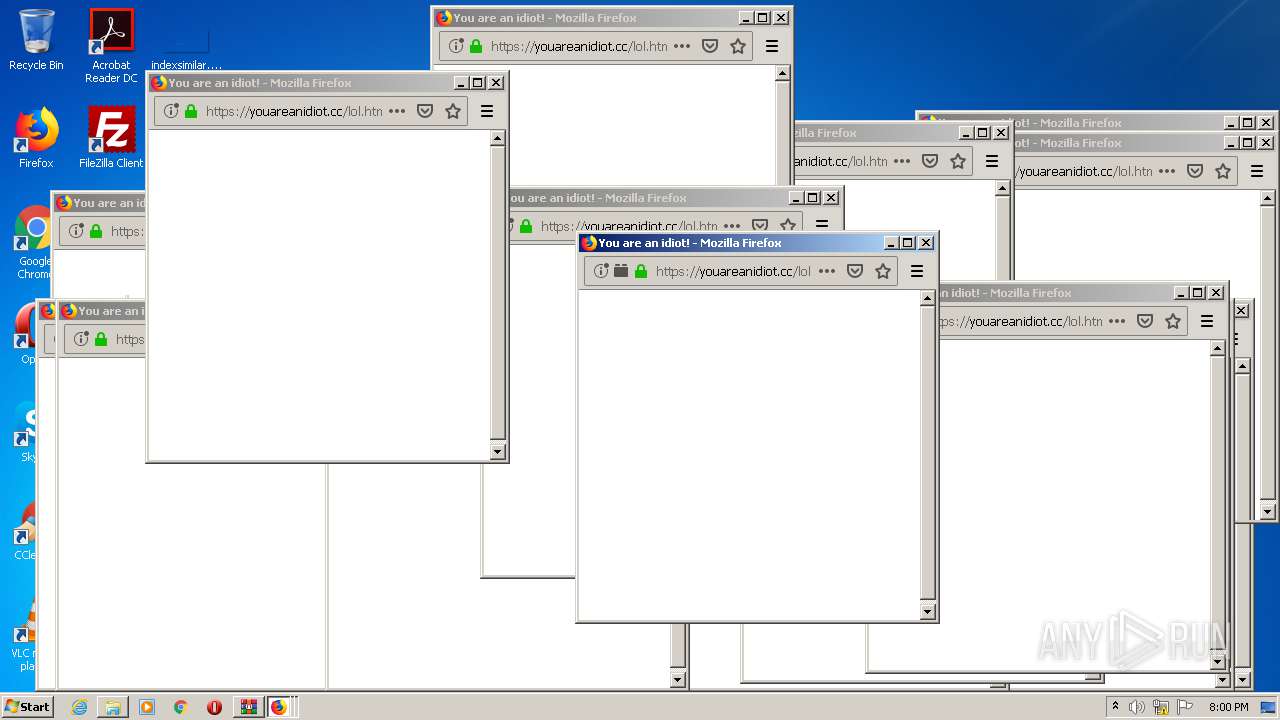Click the scroll-up arrow in the active Firefox window
Image resolution: width=1280 pixels, height=720 pixels.
[x=927, y=298]
